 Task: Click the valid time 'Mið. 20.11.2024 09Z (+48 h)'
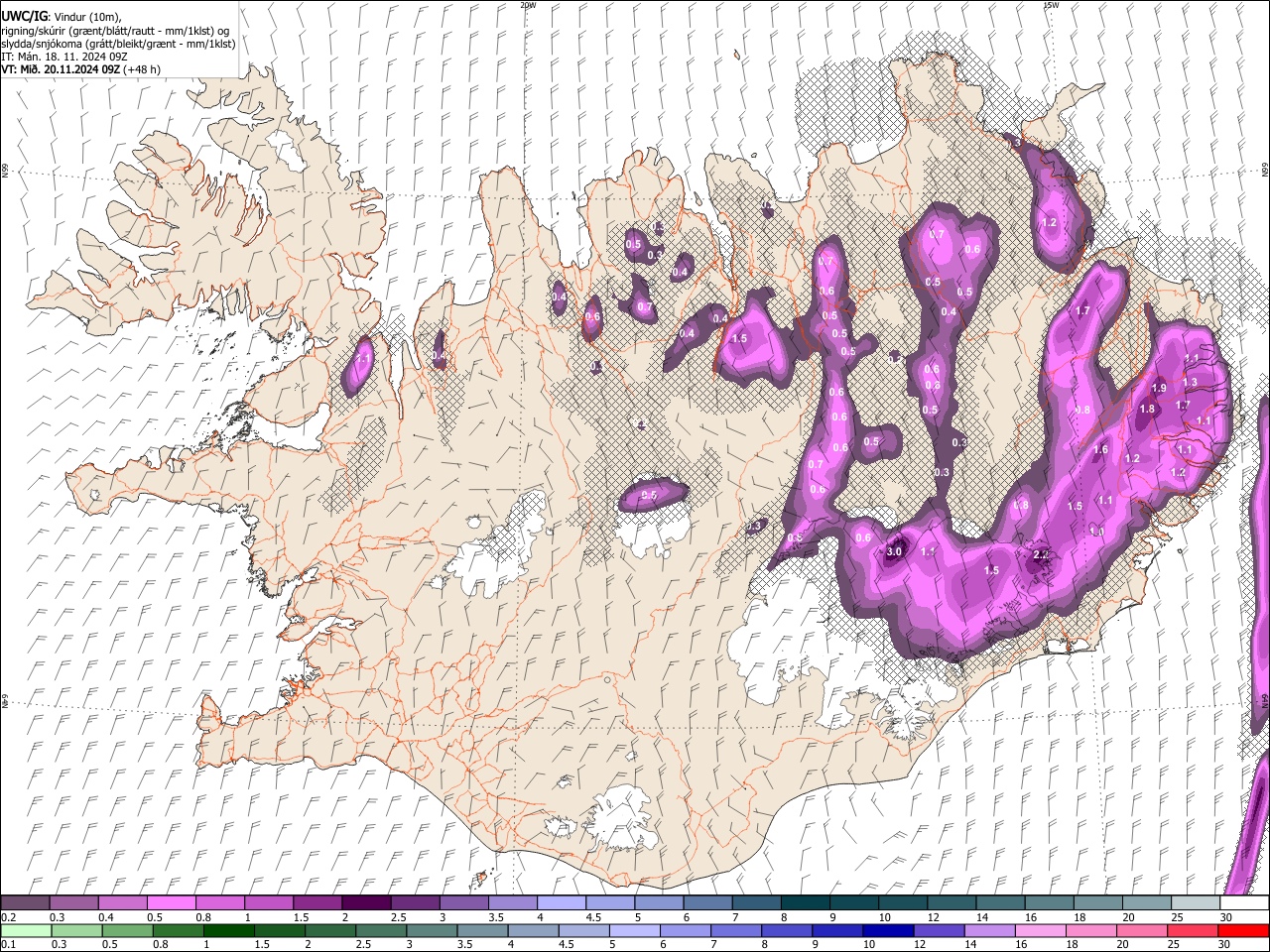90,69
